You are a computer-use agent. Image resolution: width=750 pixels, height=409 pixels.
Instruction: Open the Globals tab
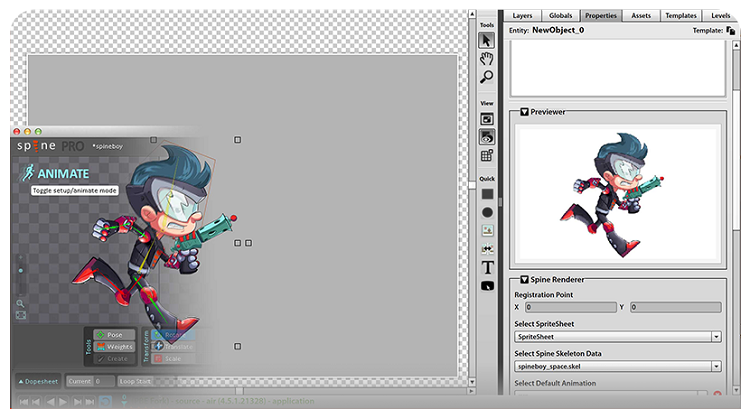click(560, 16)
